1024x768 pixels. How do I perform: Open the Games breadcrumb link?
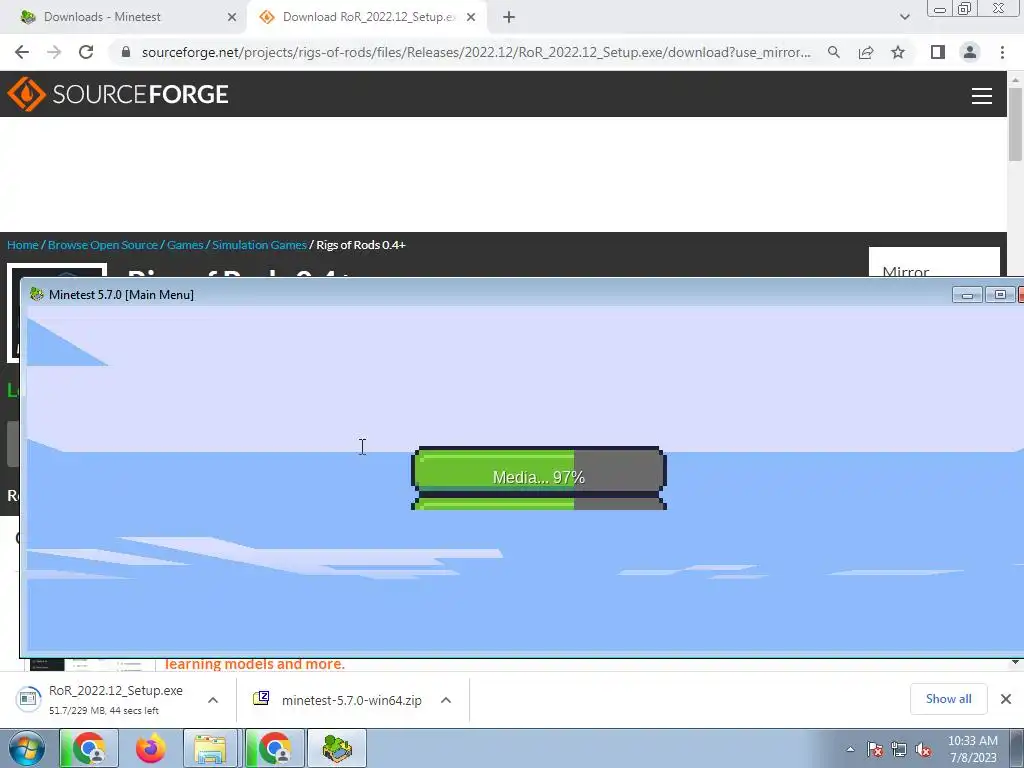pos(185,245)
